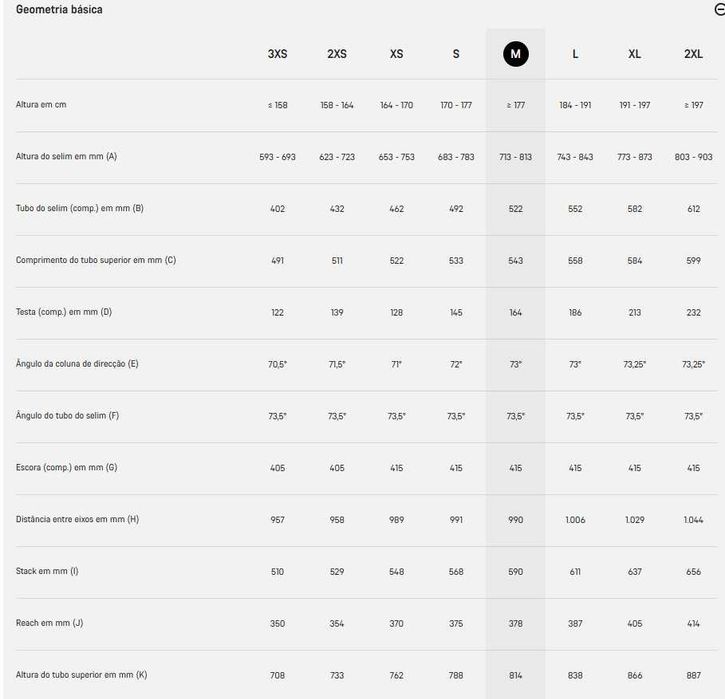The height and width of the screenshot is (699, 725).
Task: Click M column stack value 590
Action: pos(516,571)
